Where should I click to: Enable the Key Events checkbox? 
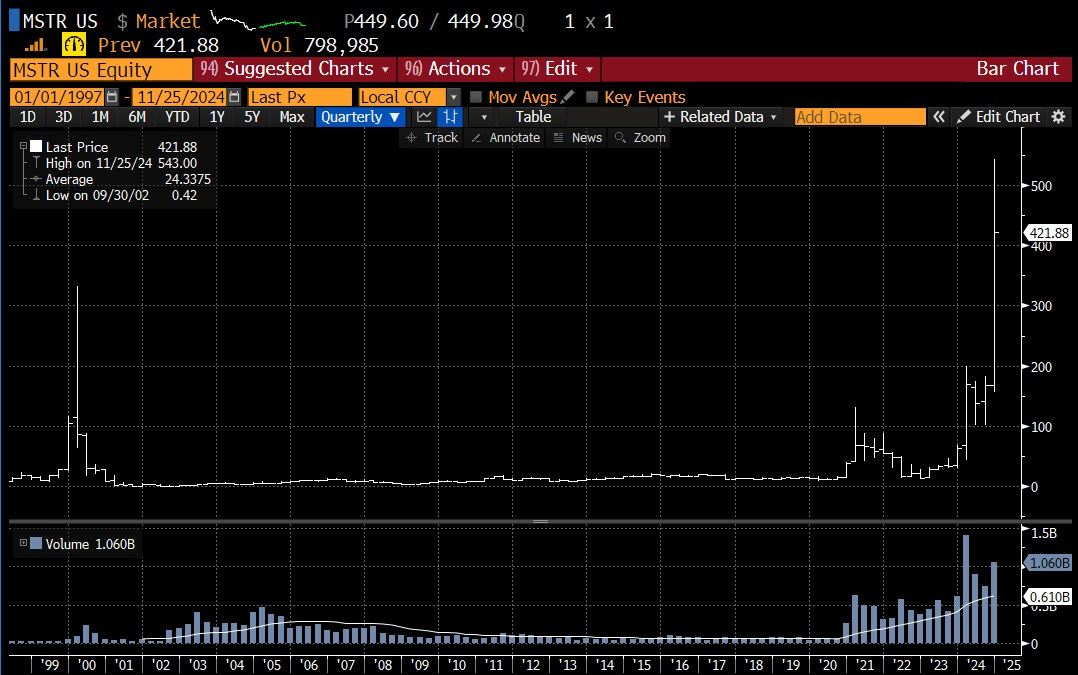[592, 97]
